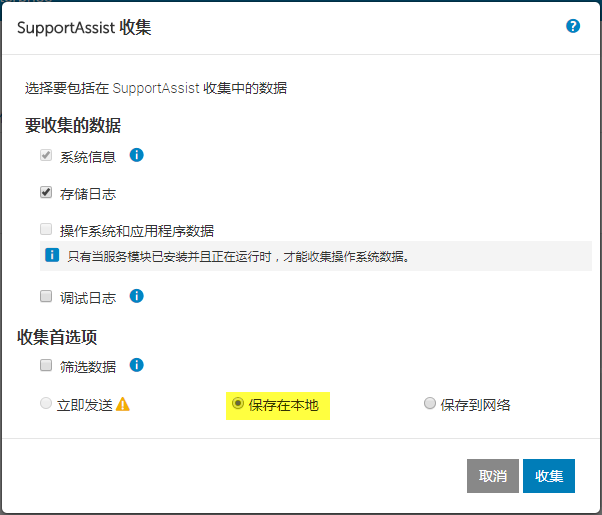This screenshot has width=602, height=515.
Task: Show info icon next to 筛选数据
Action: 136,365
